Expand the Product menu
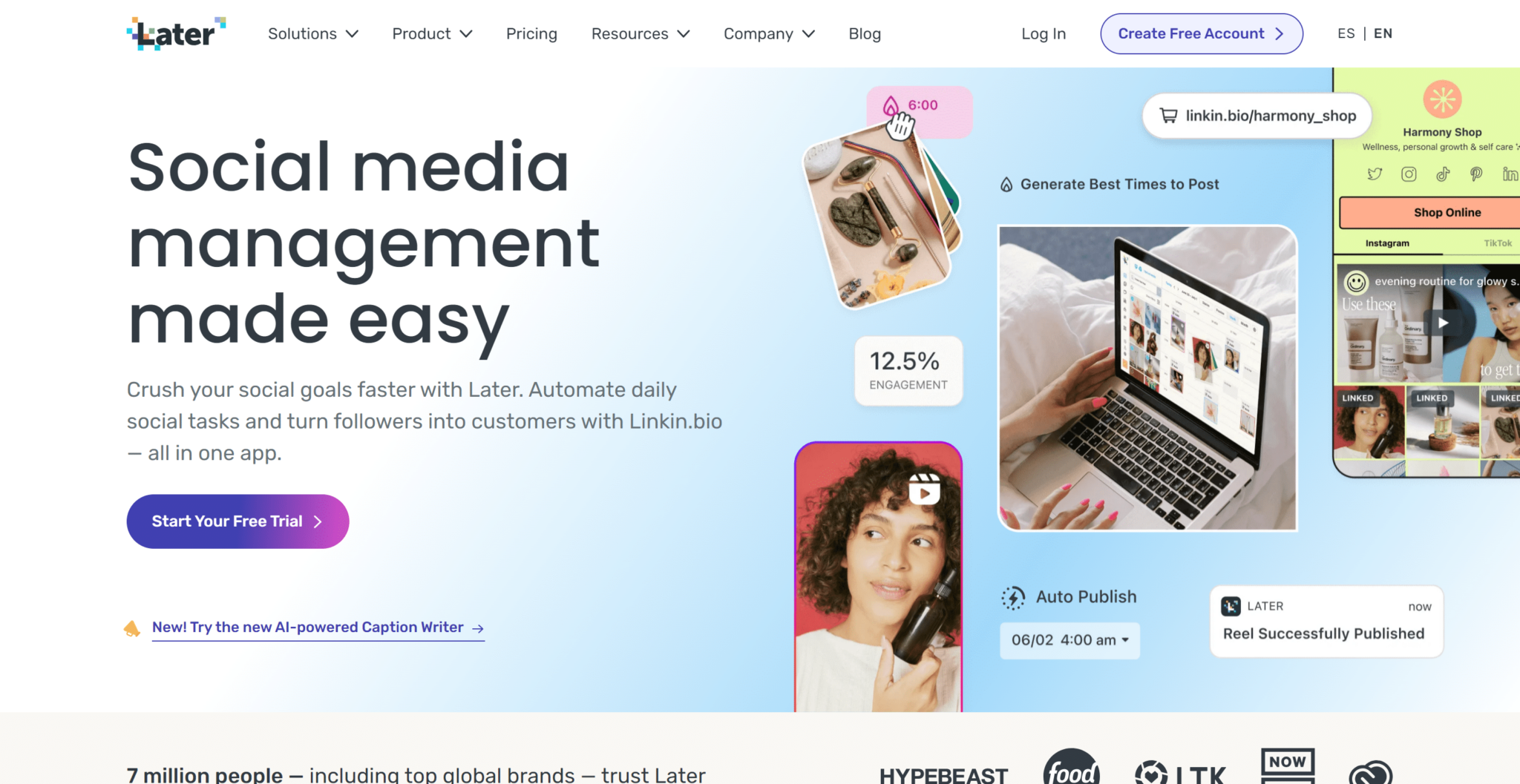The height and width of the screenshot is (784, 1520). click(x=432, y=34)
